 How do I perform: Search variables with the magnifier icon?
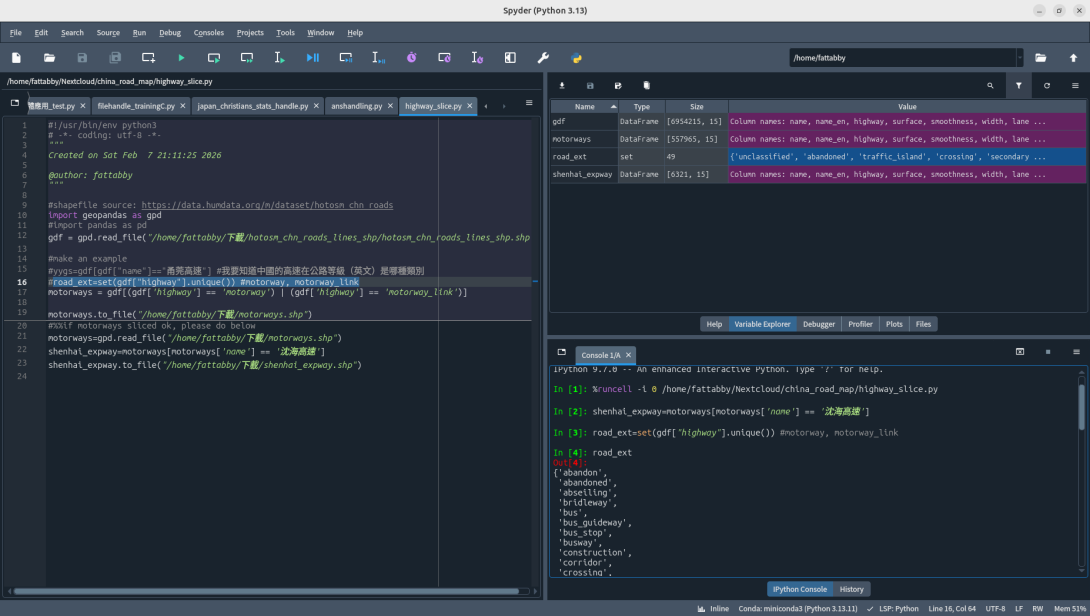991,86
